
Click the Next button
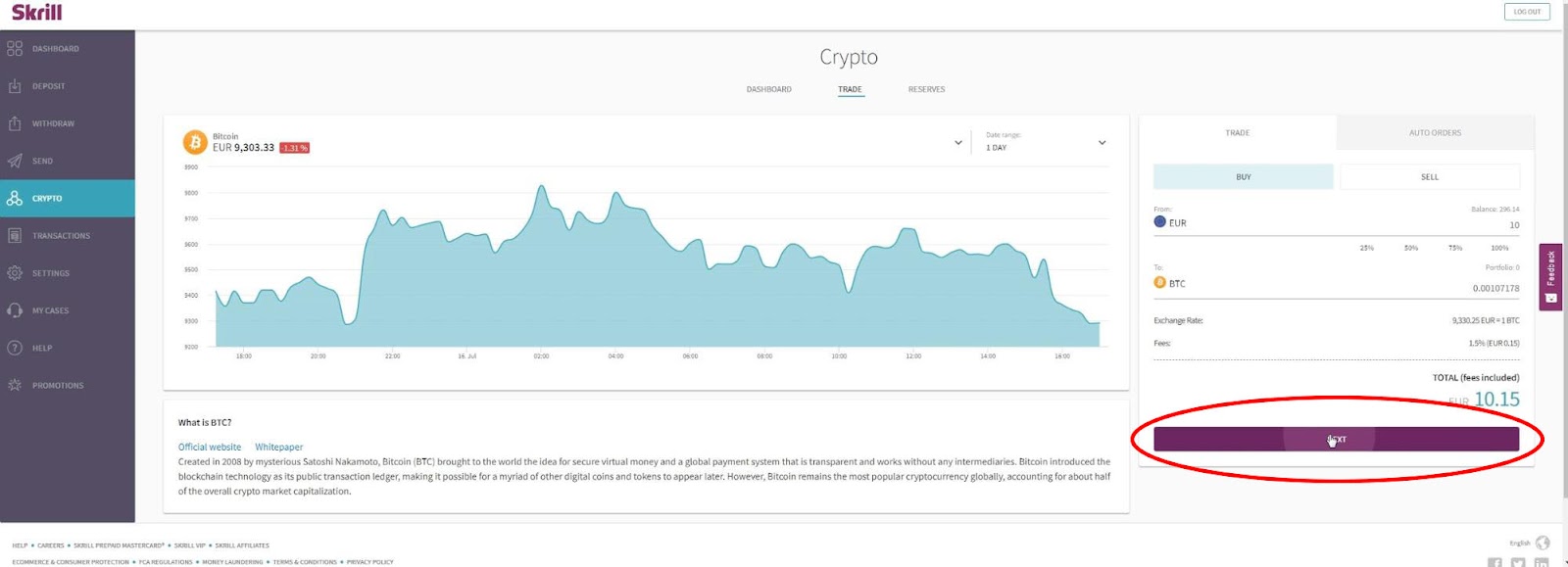pyautogui.click(x=1336, y=439)
